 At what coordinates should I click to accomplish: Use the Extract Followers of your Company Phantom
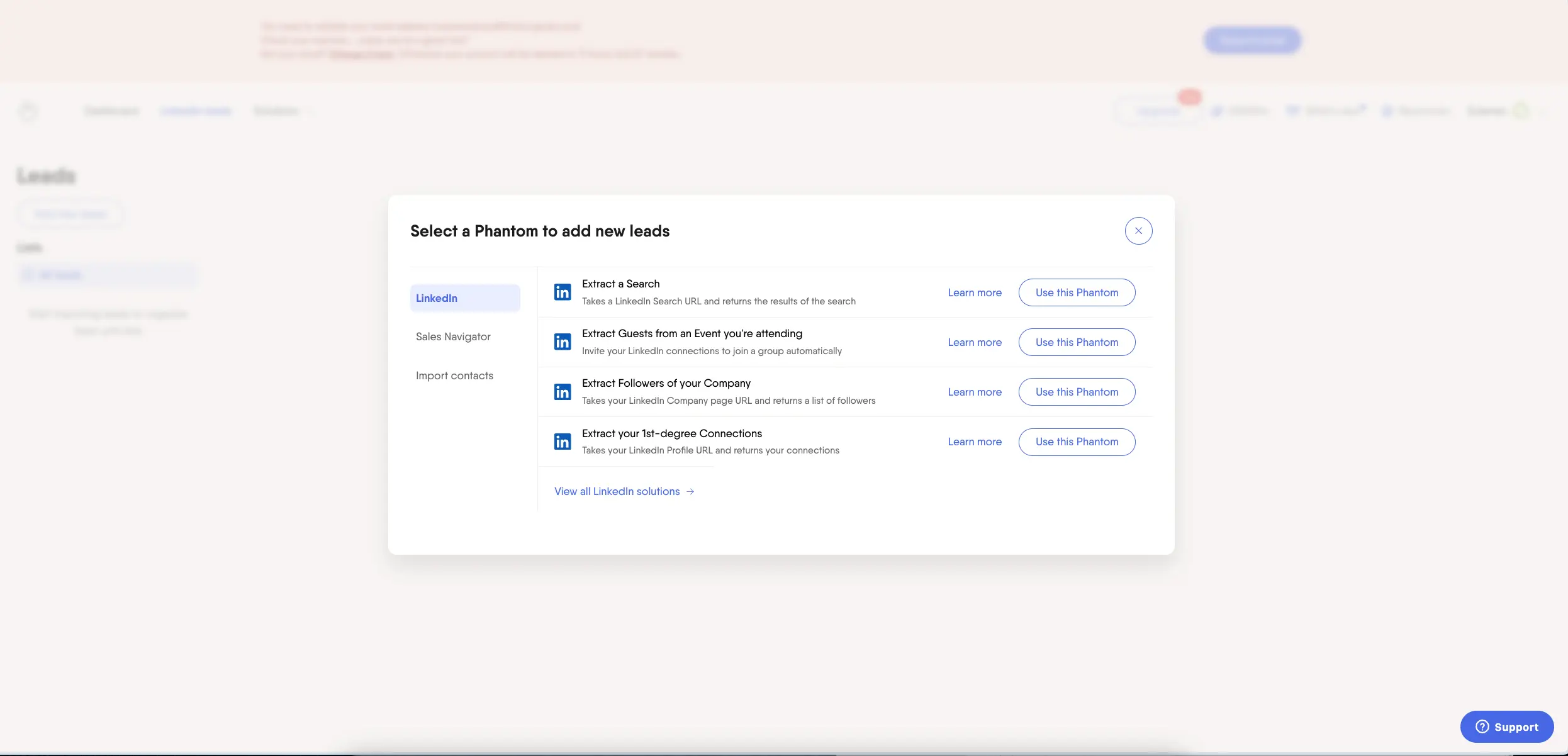click(1077, 392)
